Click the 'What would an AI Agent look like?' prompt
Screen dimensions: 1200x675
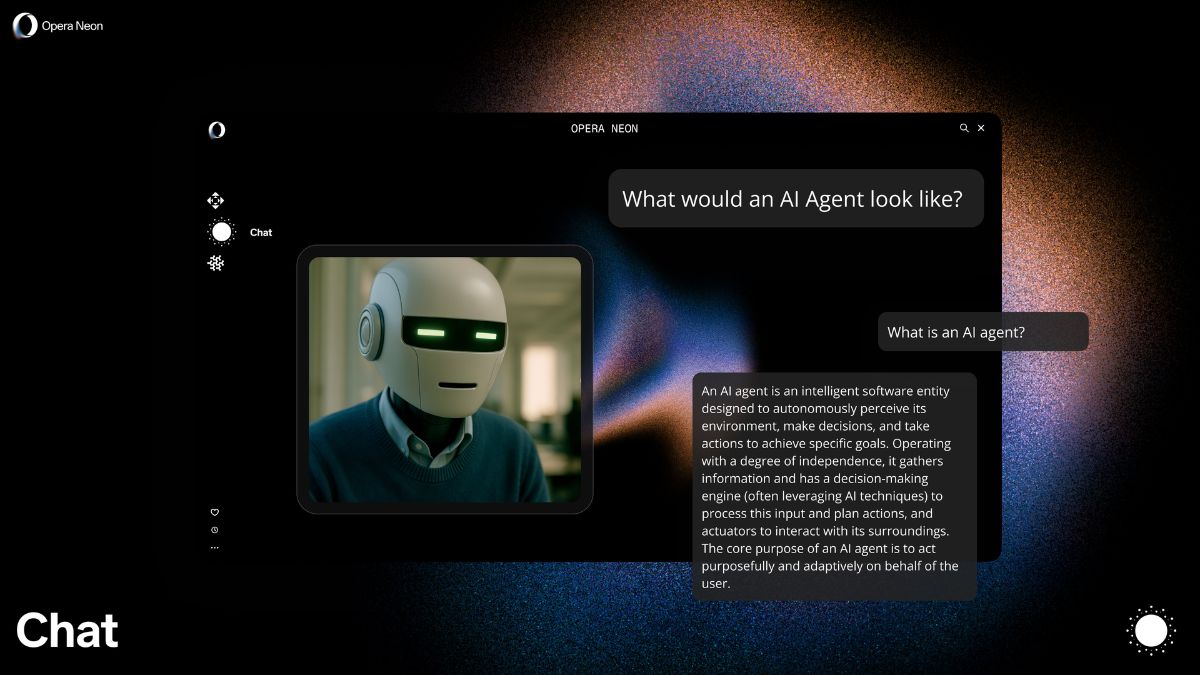pyautogui.click(x=796, y=198)
